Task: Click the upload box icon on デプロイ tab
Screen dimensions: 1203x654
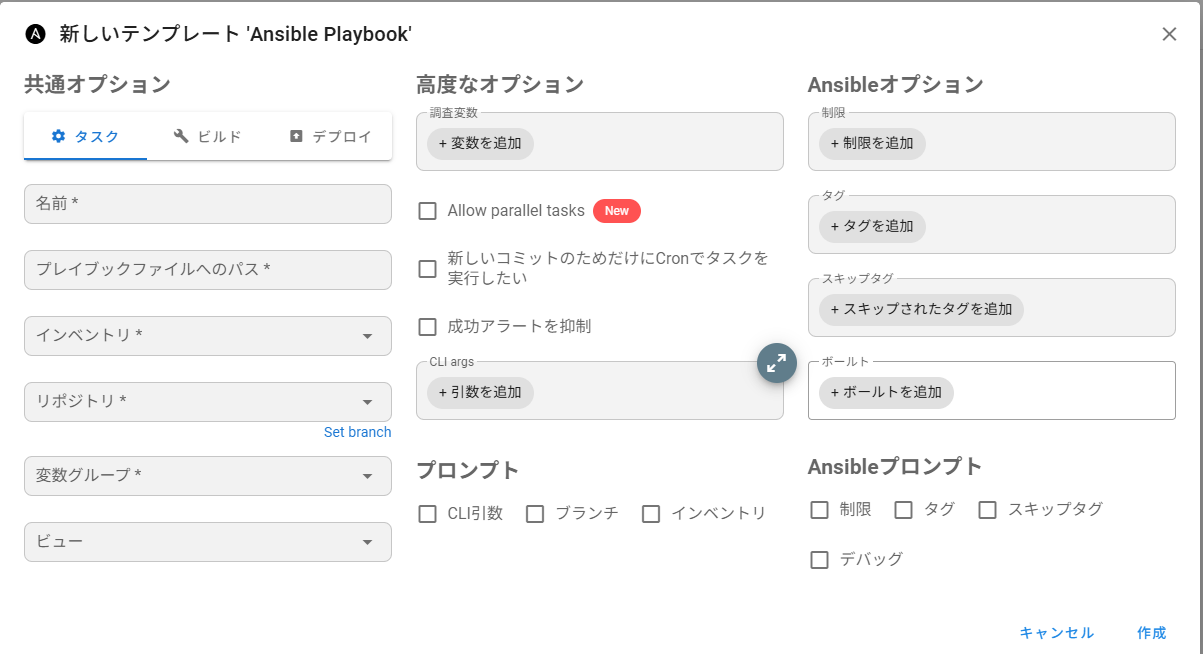Action: point(296,136)
